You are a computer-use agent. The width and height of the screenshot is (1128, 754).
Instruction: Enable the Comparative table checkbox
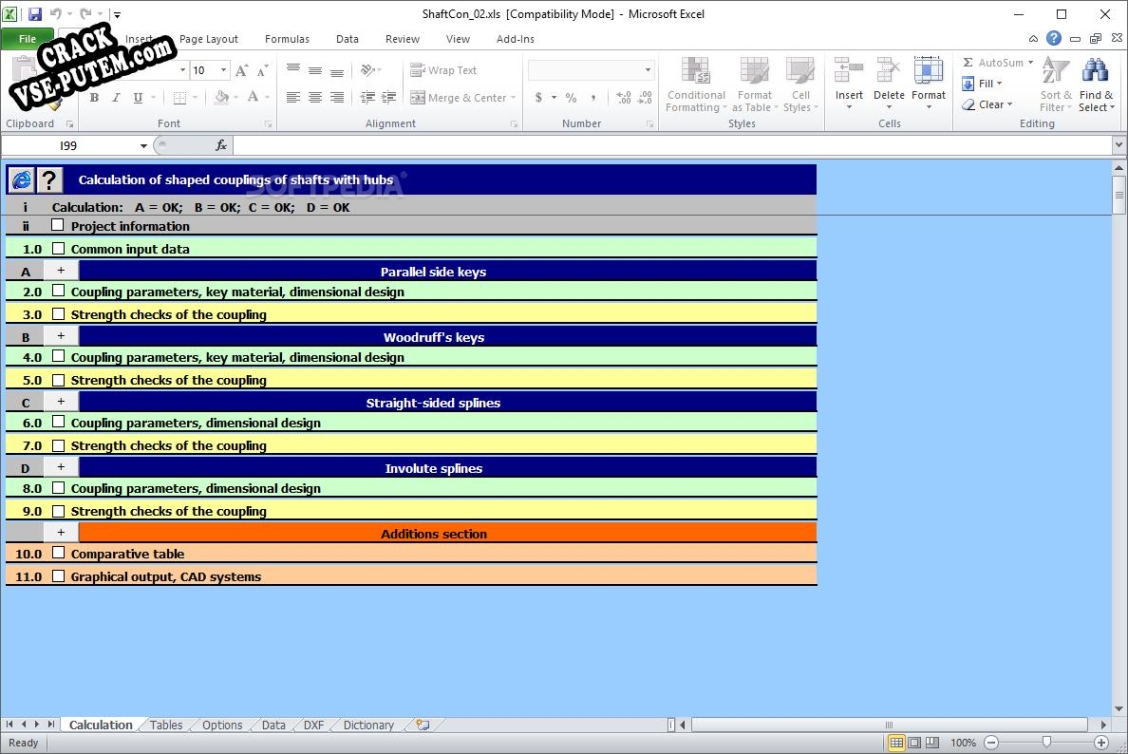(x=58, y=553)
